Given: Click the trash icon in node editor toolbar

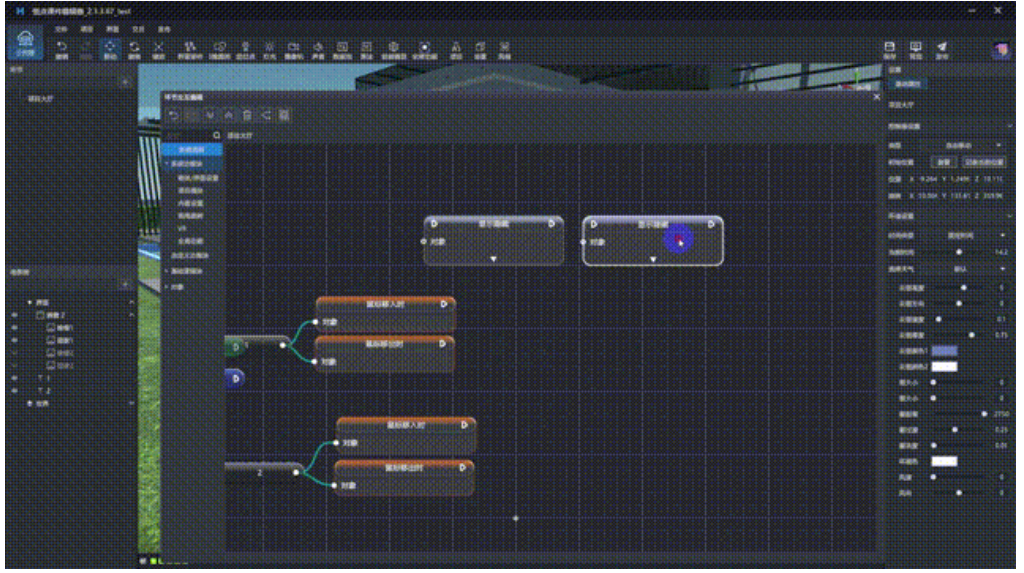Looking at the screenshot, I should click(247, 115).
